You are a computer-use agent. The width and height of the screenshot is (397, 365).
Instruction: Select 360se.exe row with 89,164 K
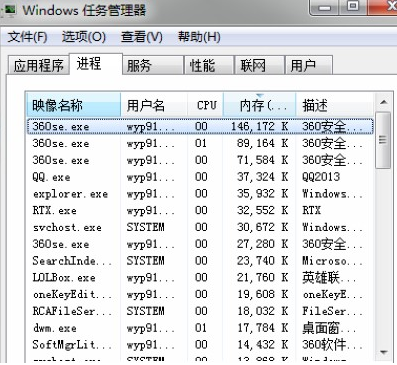[x=200, y=143]
